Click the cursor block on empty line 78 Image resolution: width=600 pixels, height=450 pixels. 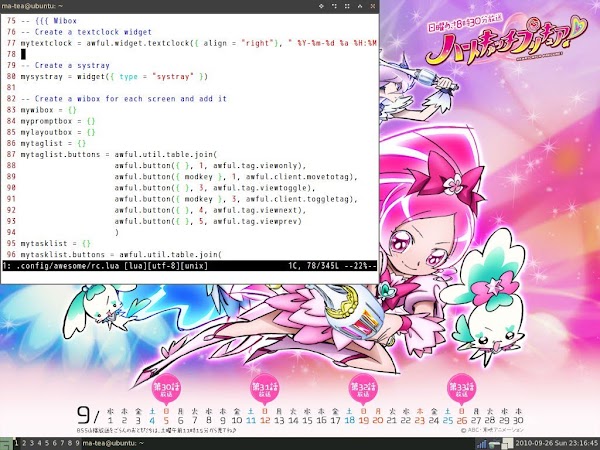click(x=23, y=54)
